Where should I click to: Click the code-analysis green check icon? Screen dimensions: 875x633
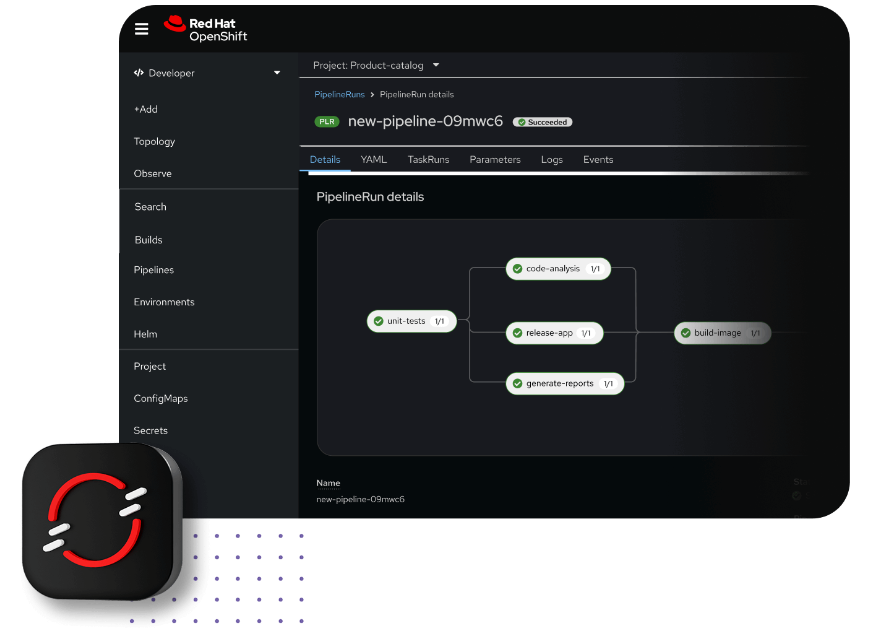coord(517,268)
